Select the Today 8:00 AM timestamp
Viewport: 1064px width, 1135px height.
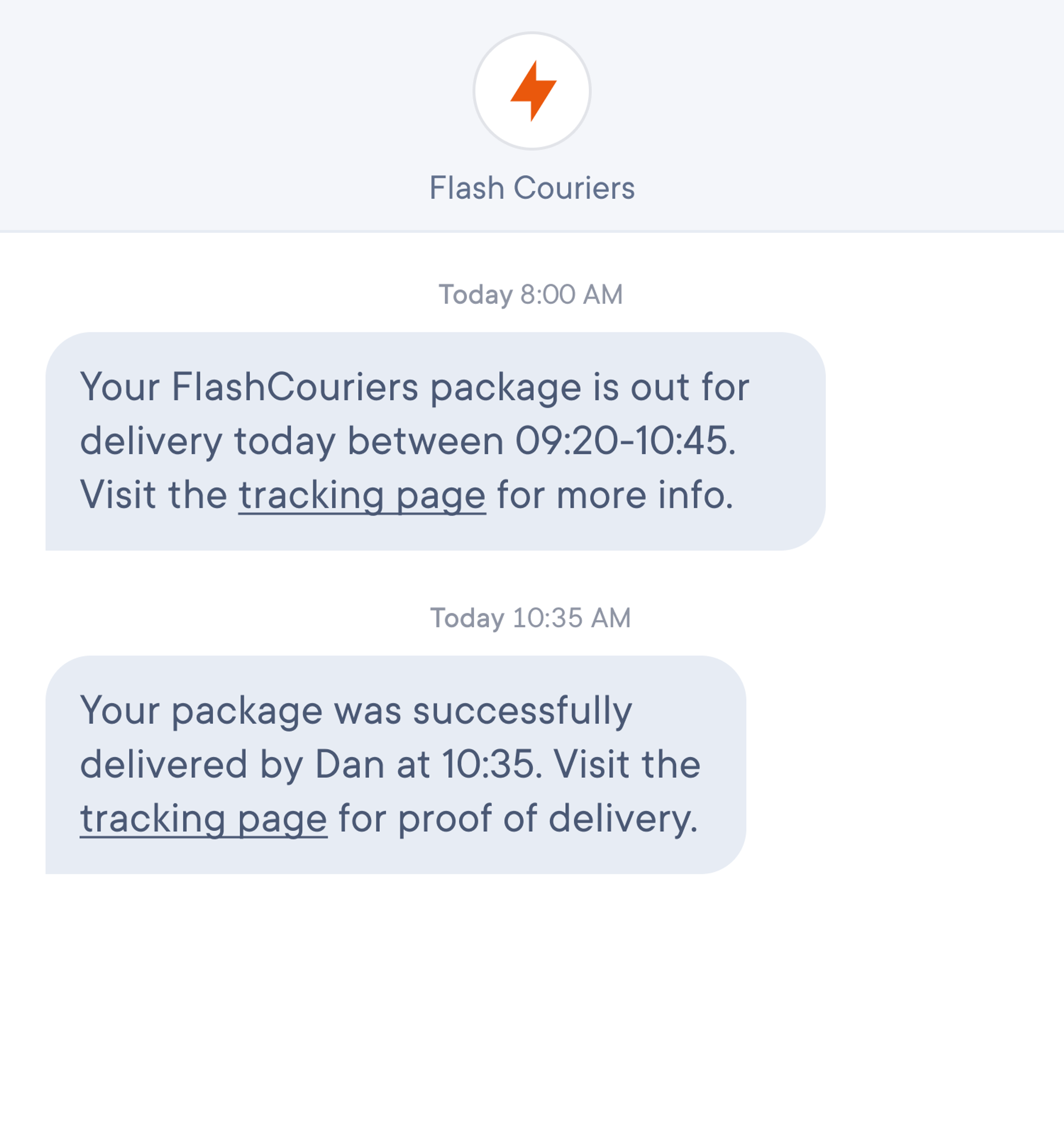click(x=531, y=294)
